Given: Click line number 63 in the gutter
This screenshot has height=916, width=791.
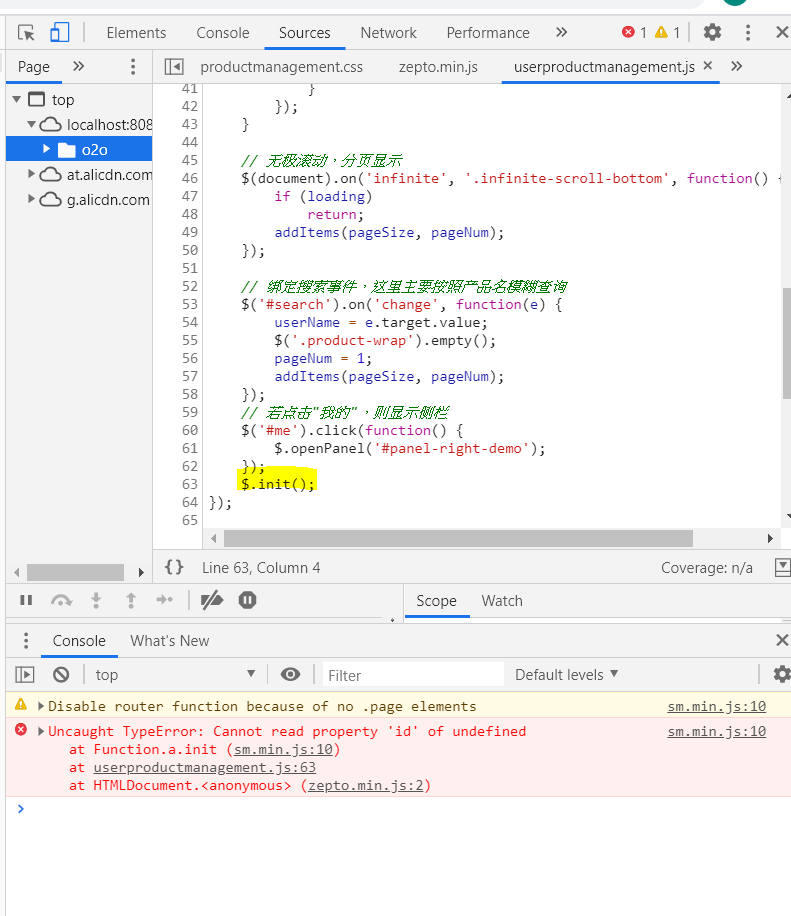Looking at the screenshot, I should click(190, 484).
